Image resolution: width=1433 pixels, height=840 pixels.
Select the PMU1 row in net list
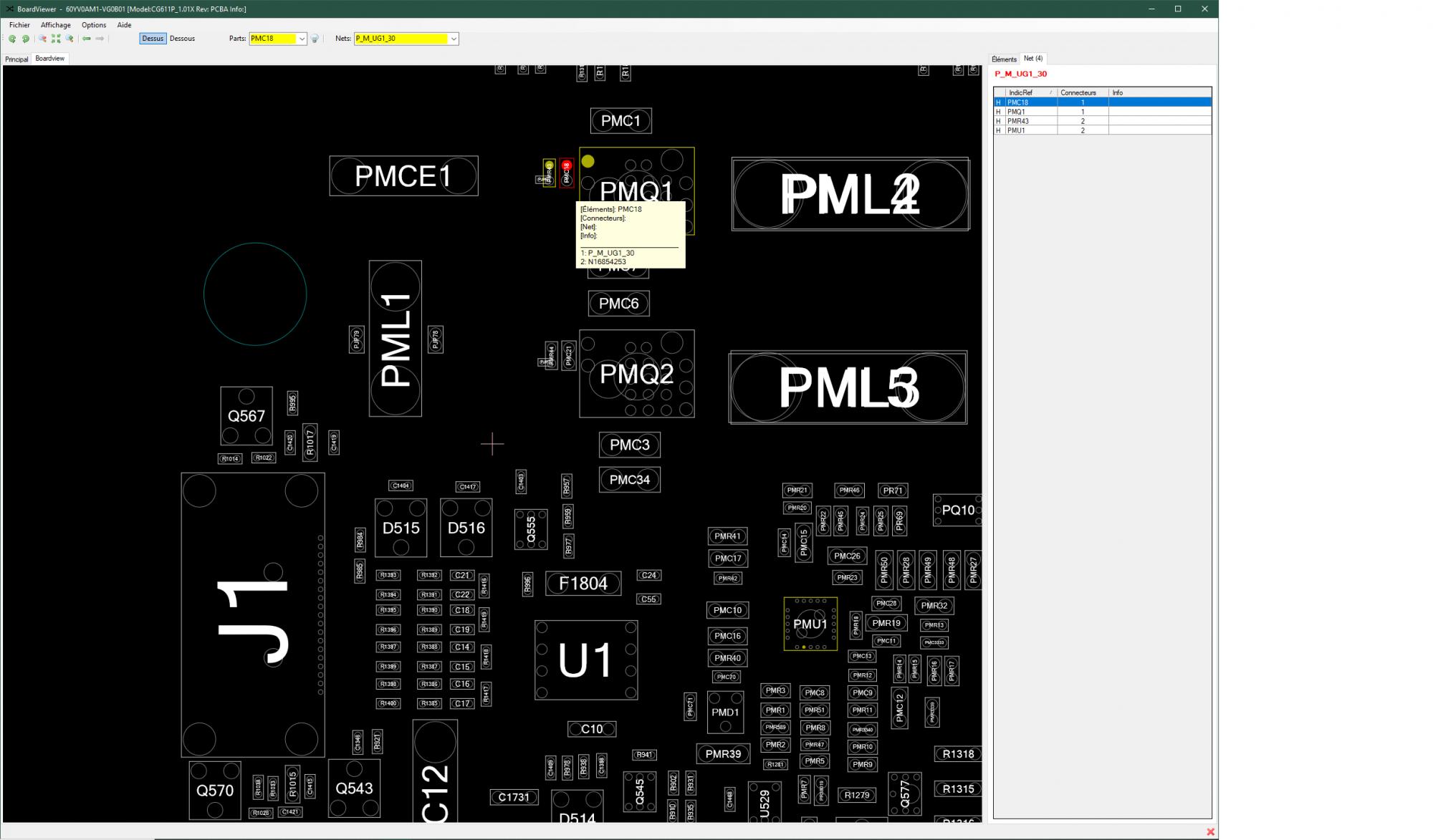coord(1016,130)
